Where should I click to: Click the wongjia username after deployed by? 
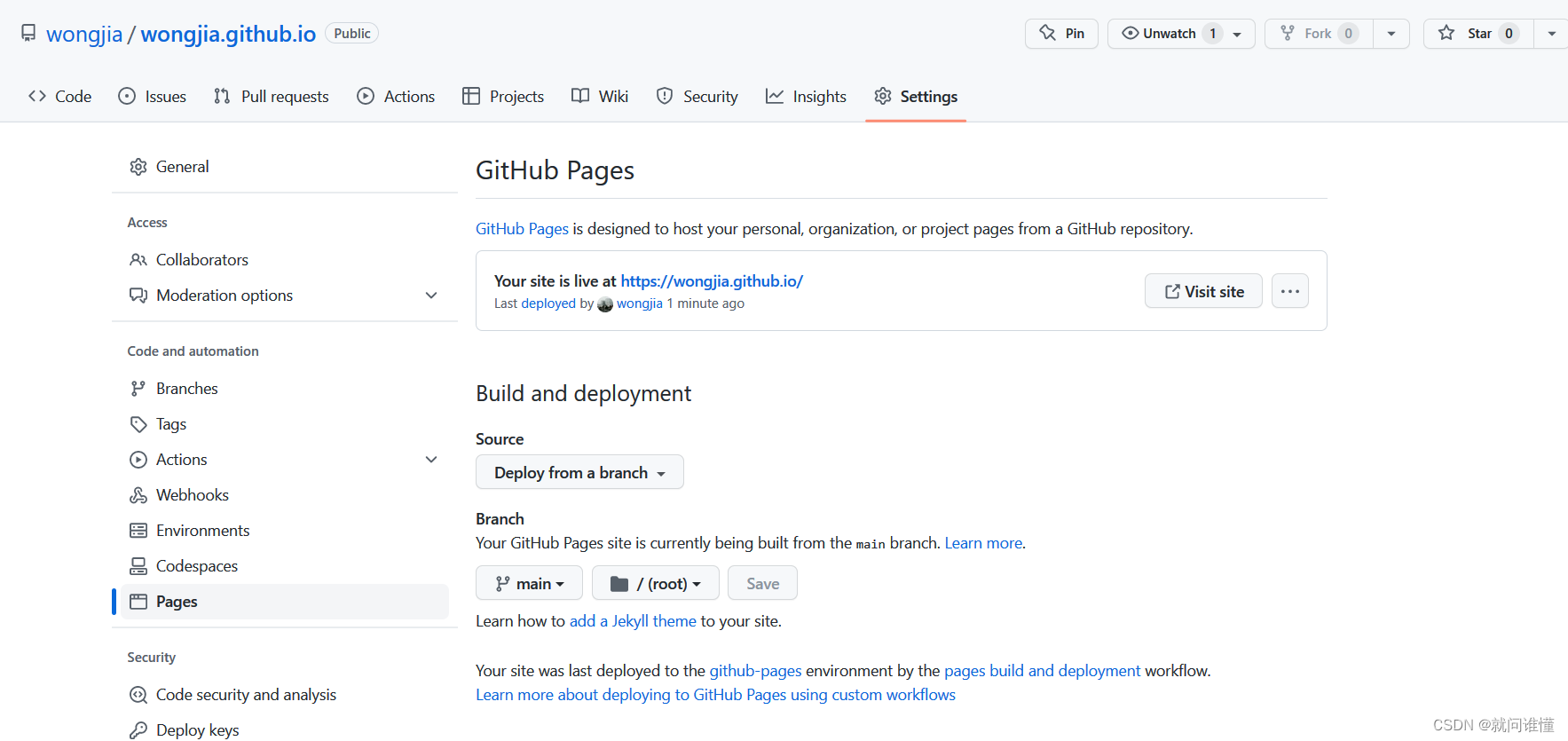point(640,303)
